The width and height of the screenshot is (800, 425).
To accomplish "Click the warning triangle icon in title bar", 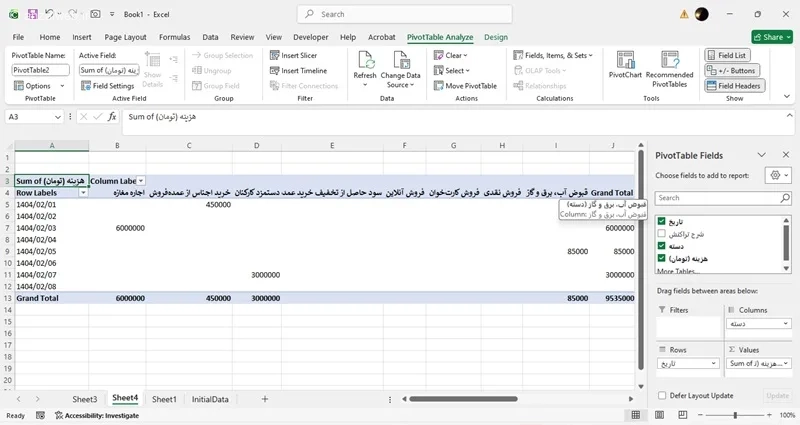I will [x=684, y=14].
